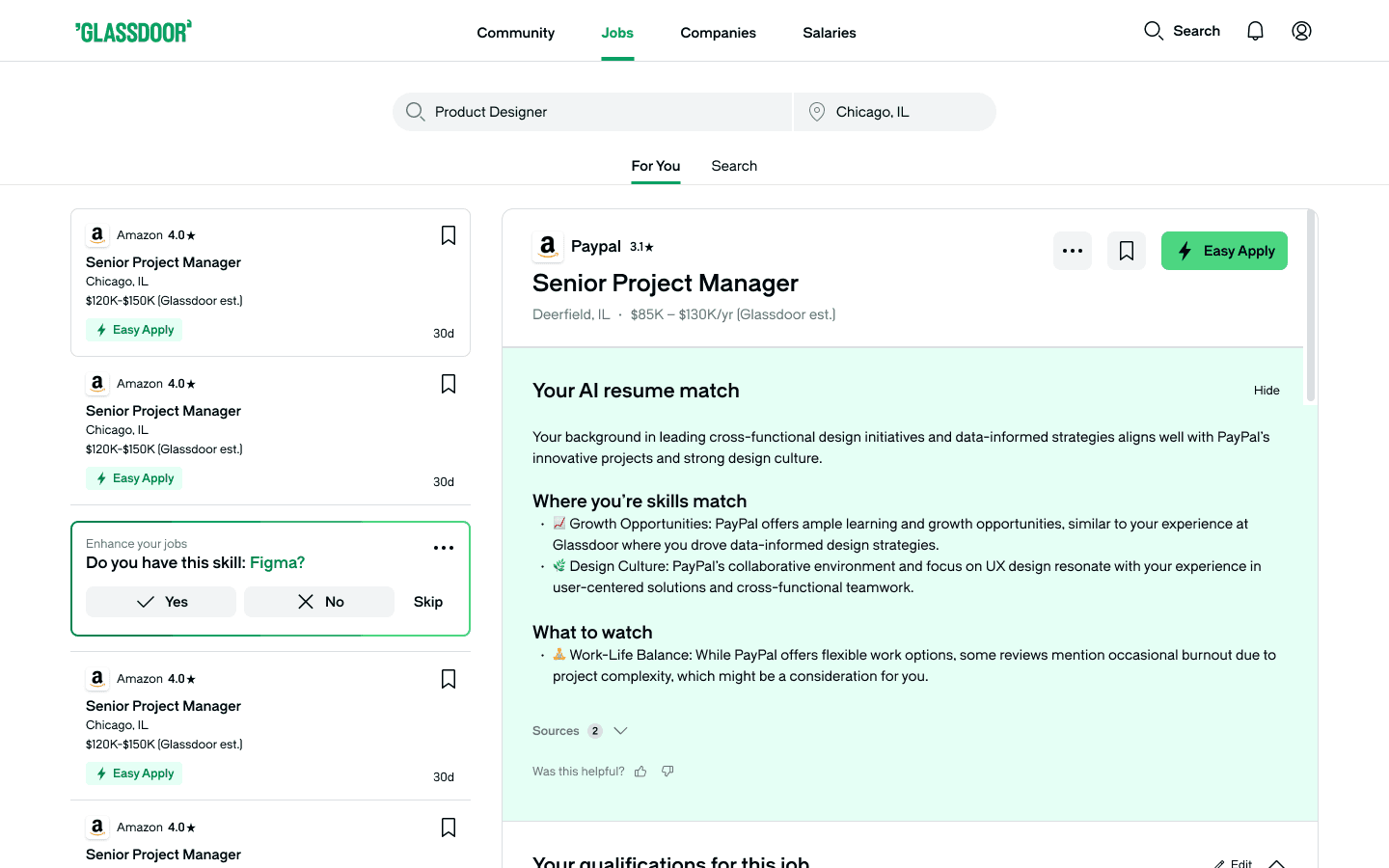
Task: Answer Yes to the Figma skill
Action: pyautogui.click(x=161, y=602)
